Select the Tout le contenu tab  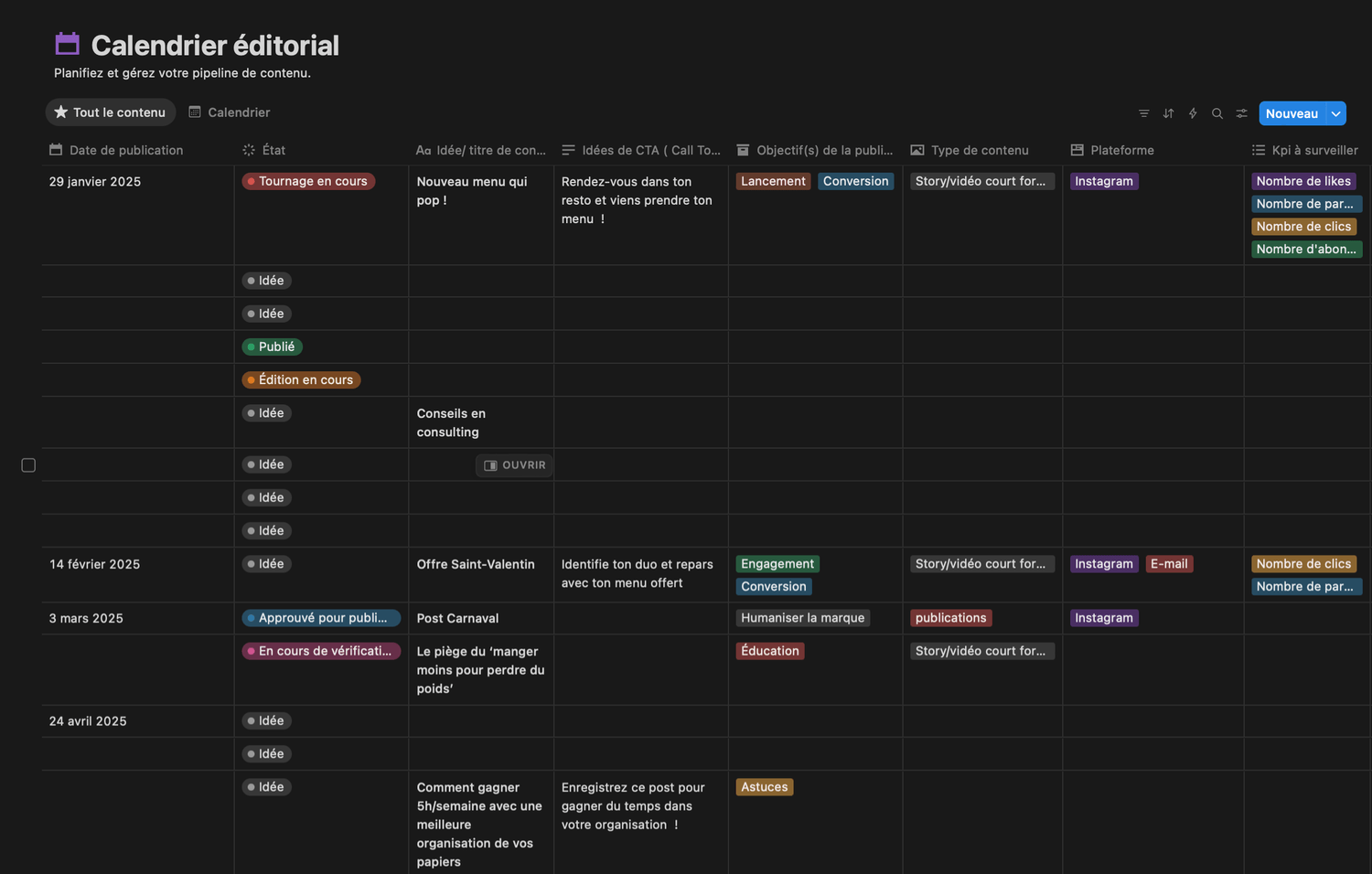(111, 112)
